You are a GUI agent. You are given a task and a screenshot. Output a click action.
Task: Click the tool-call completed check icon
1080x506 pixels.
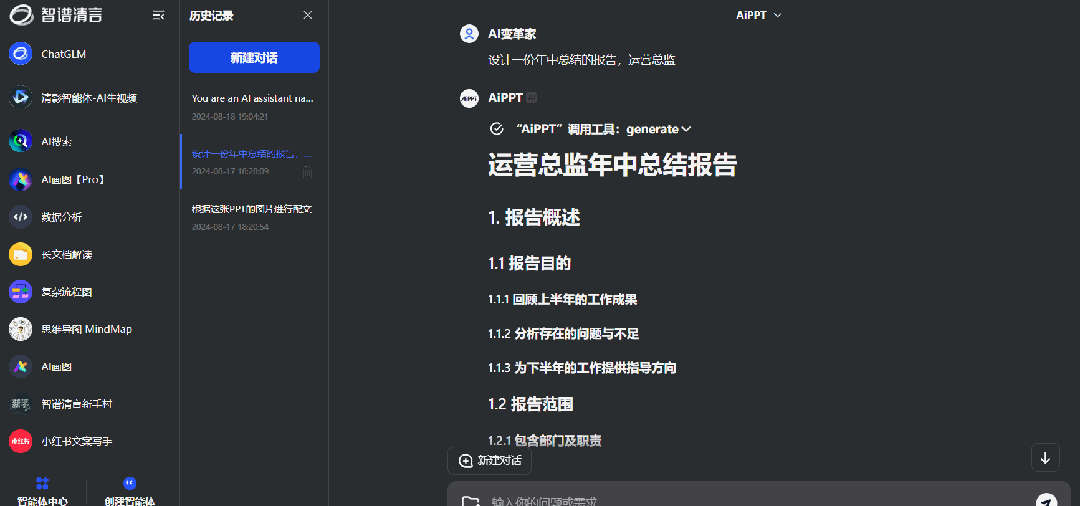tap(496, 129)
